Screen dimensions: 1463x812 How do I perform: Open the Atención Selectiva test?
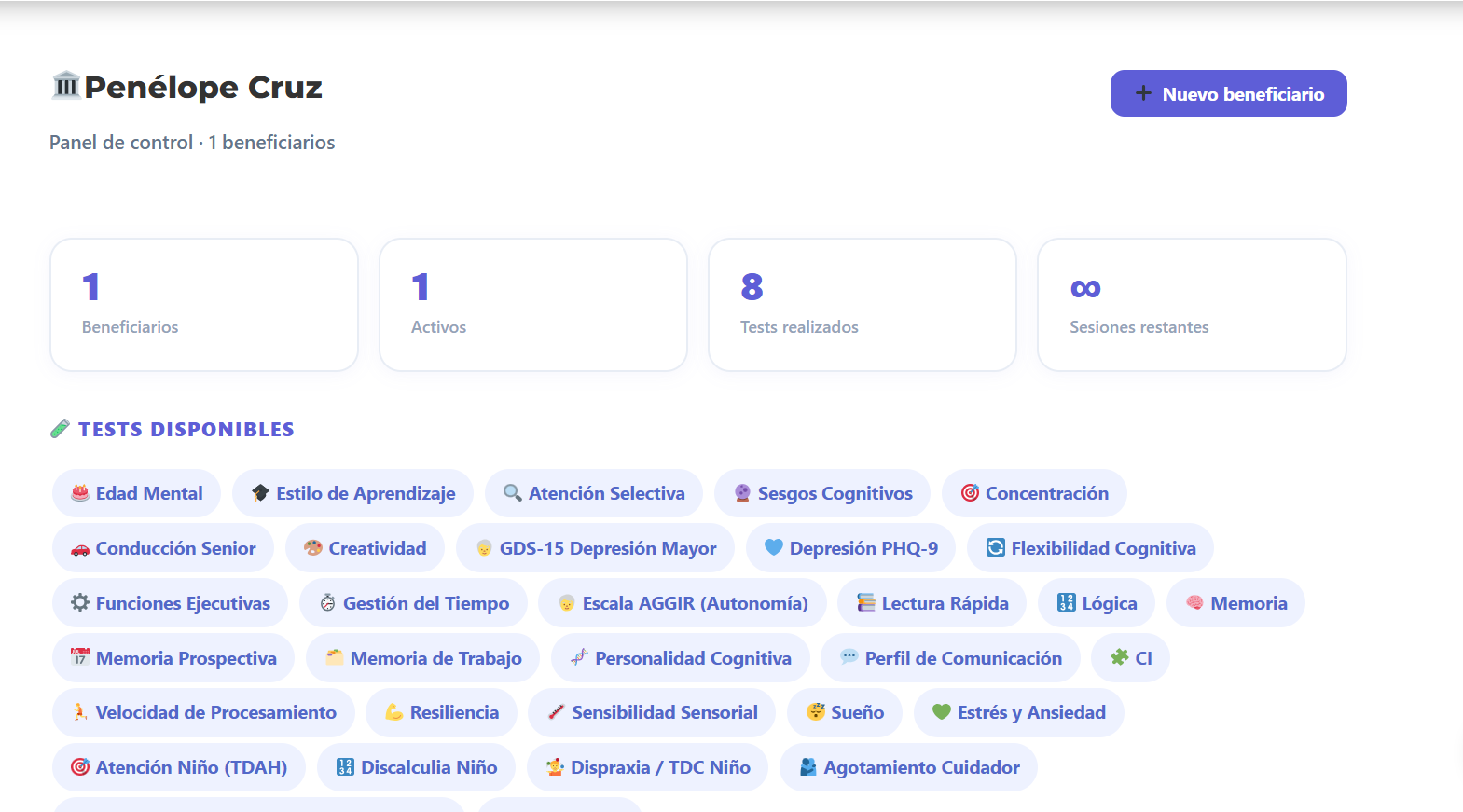click(594, 493)
